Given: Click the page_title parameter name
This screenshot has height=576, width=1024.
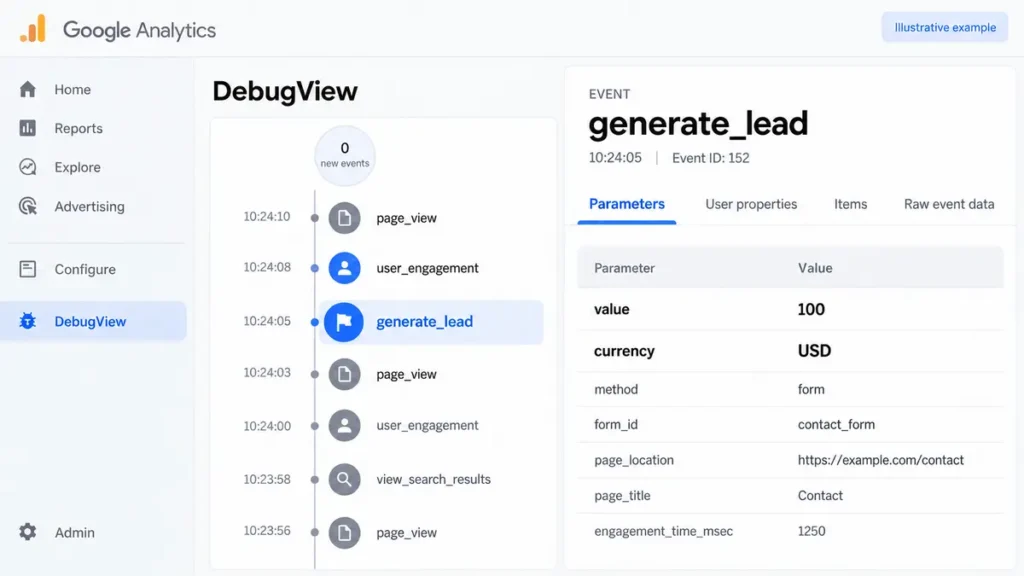Looking at the screenshot, I should coord(622,496).
